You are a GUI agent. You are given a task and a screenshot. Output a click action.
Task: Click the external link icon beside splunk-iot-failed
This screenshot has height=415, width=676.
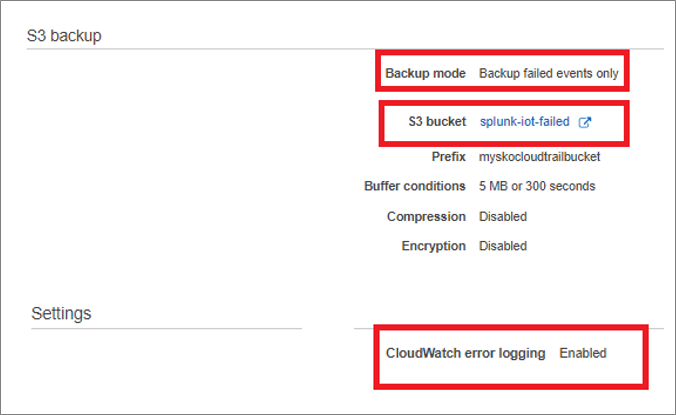coord(585,122)
